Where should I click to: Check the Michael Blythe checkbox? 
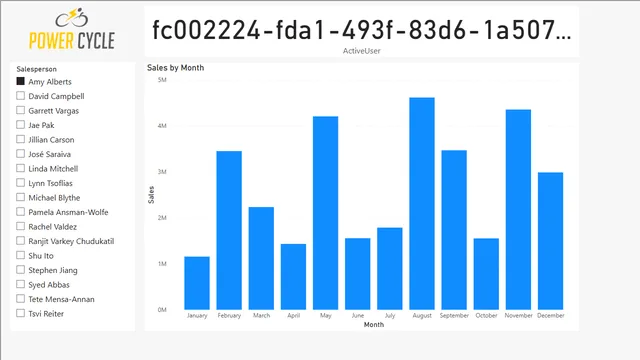click(20, 197)
